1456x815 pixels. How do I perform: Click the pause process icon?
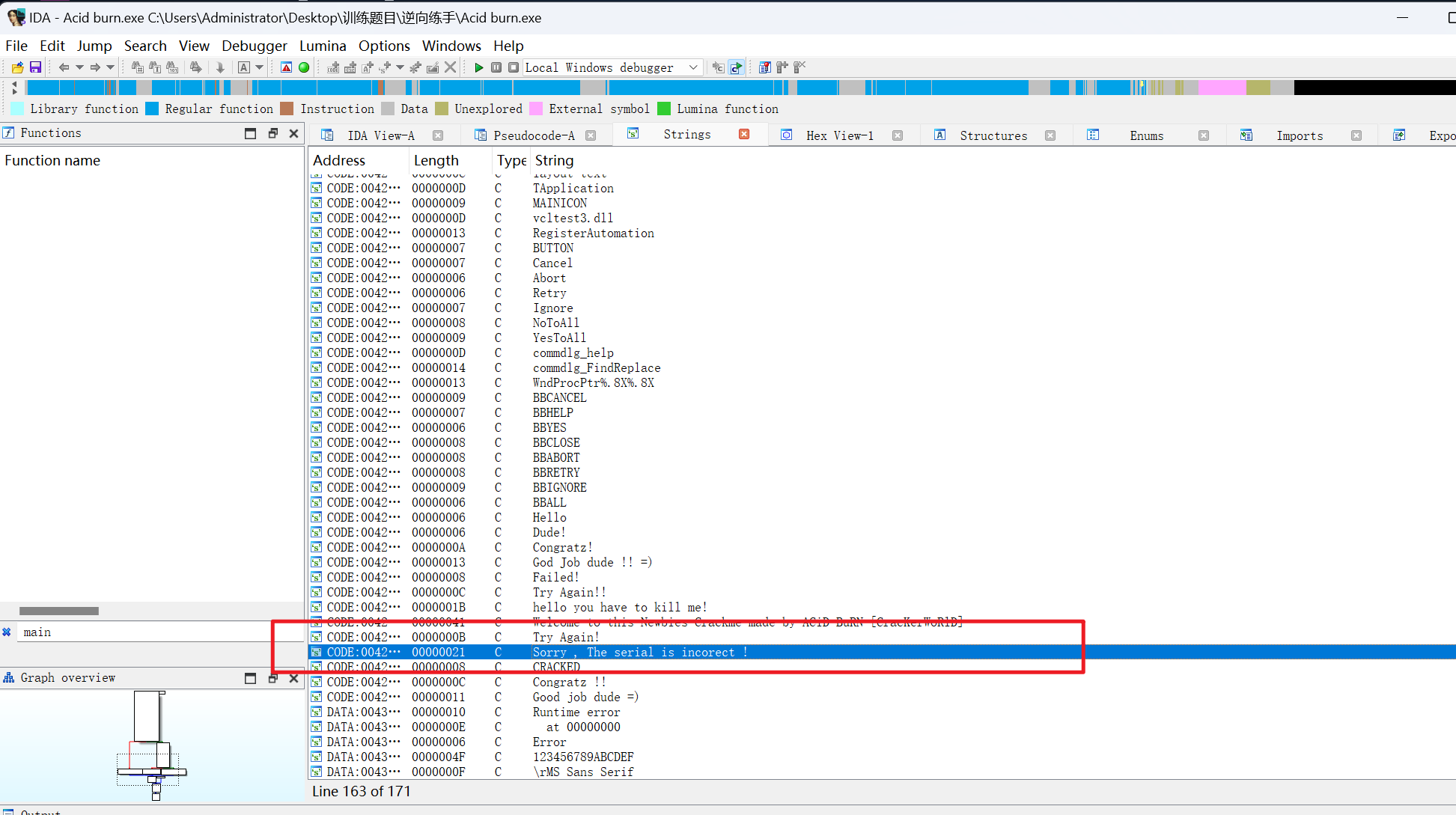pos(496,67)
